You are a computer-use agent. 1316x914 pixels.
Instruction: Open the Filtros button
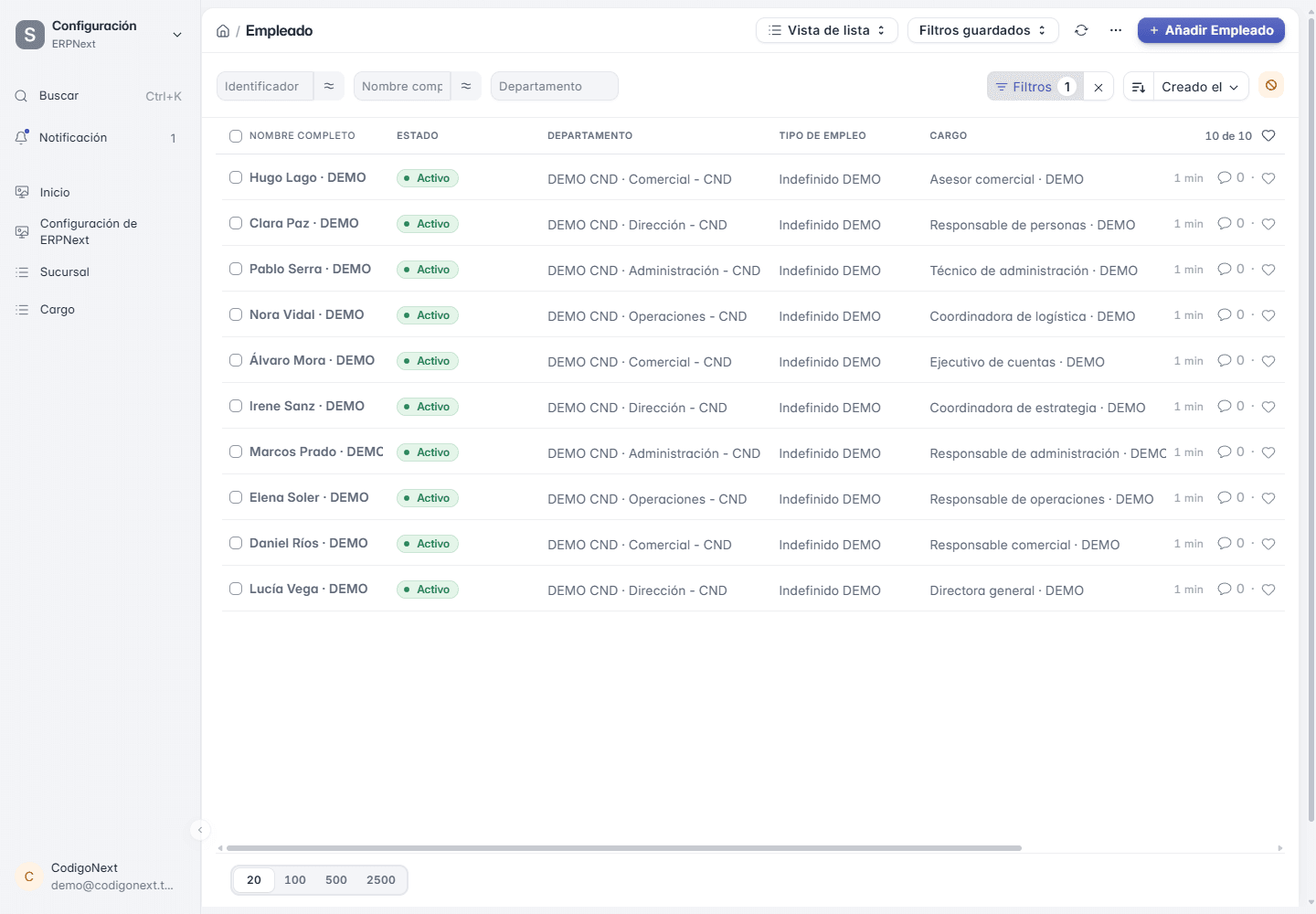(x=1035, y=87)
